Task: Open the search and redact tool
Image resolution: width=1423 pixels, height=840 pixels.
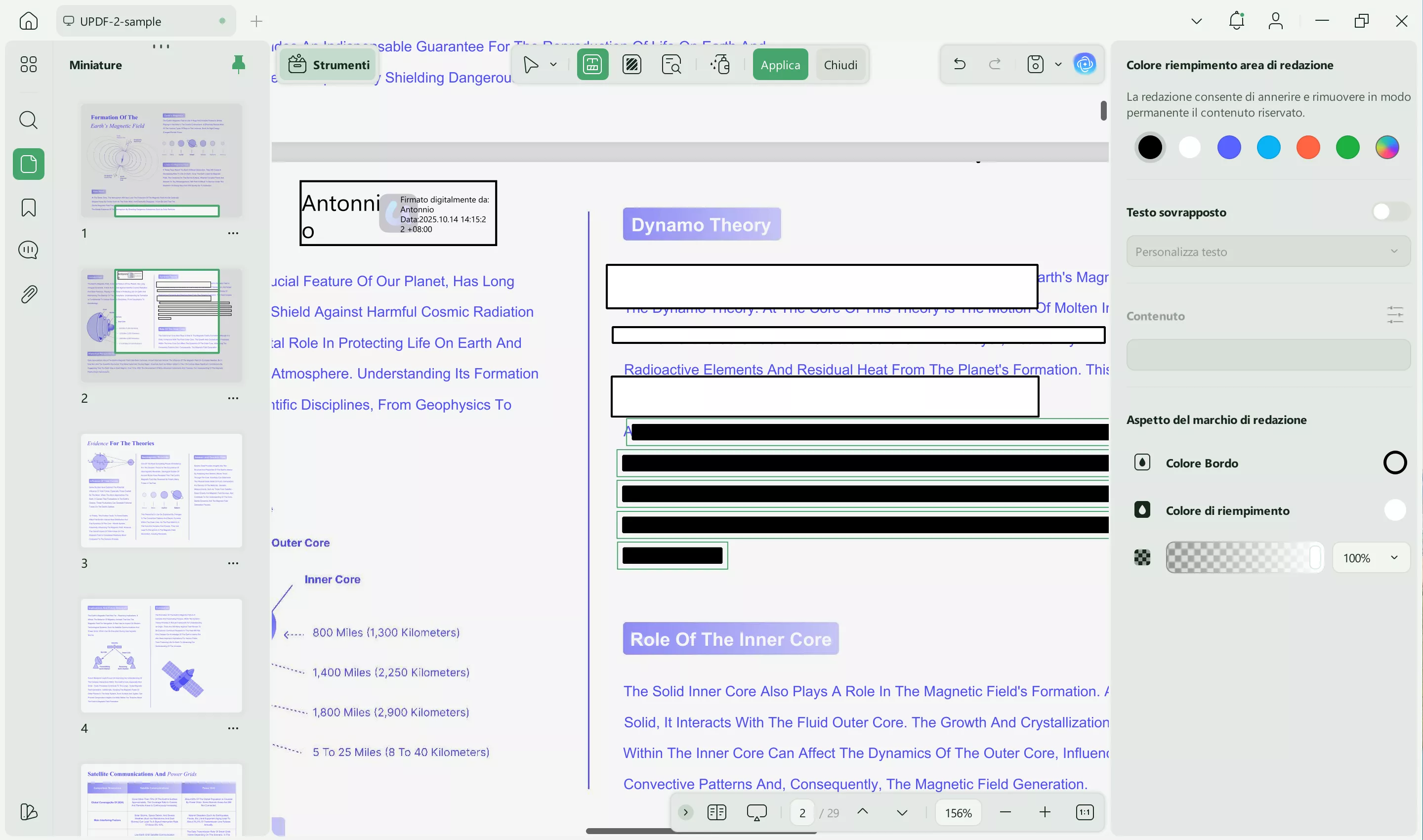Action: pyautogui.click(x=671, y=65)
